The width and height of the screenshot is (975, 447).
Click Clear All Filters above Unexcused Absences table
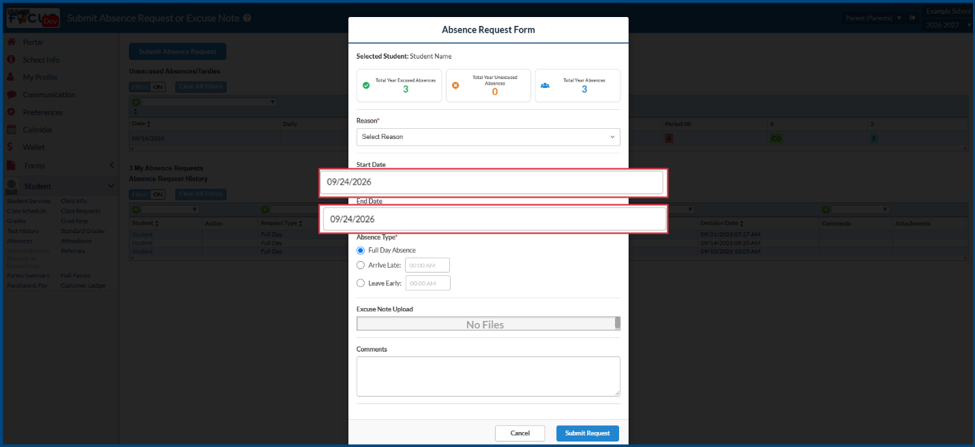[x=200, y=87]
